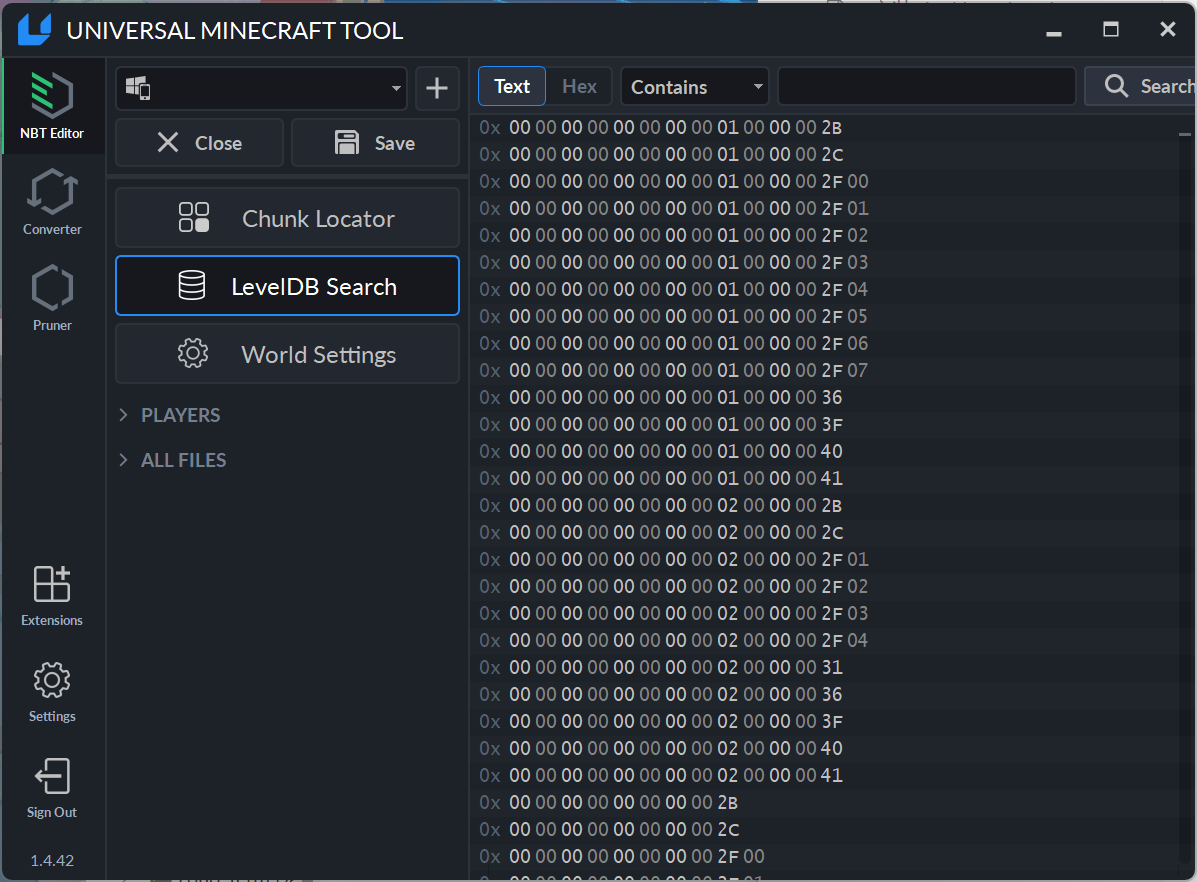Open World Settings
Viewport: 1197px width, 882px height.
pyautogui.click(x=287, y=354)
